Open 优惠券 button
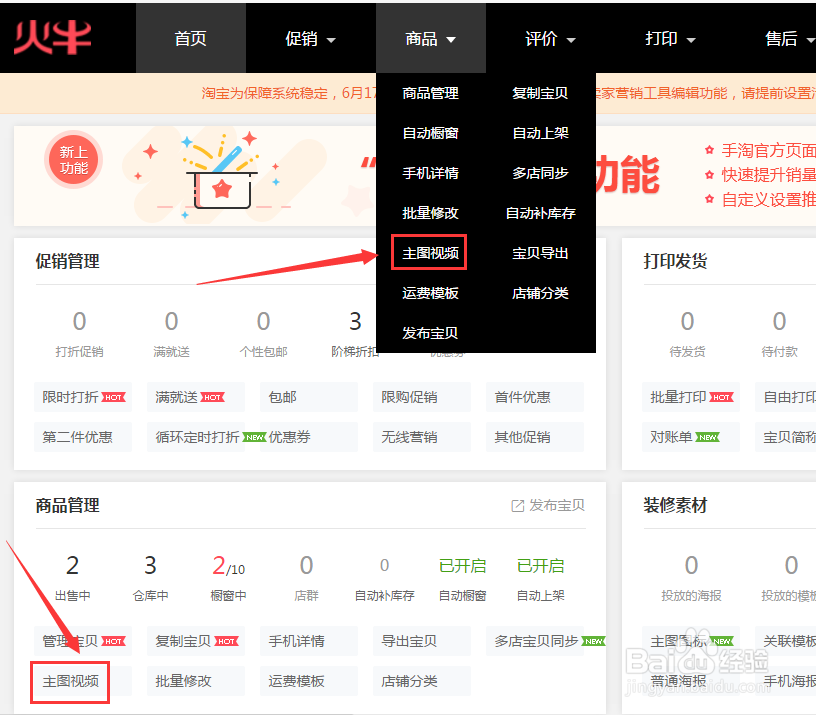Viewport: 816px width, 715px height. click(309, 437)
